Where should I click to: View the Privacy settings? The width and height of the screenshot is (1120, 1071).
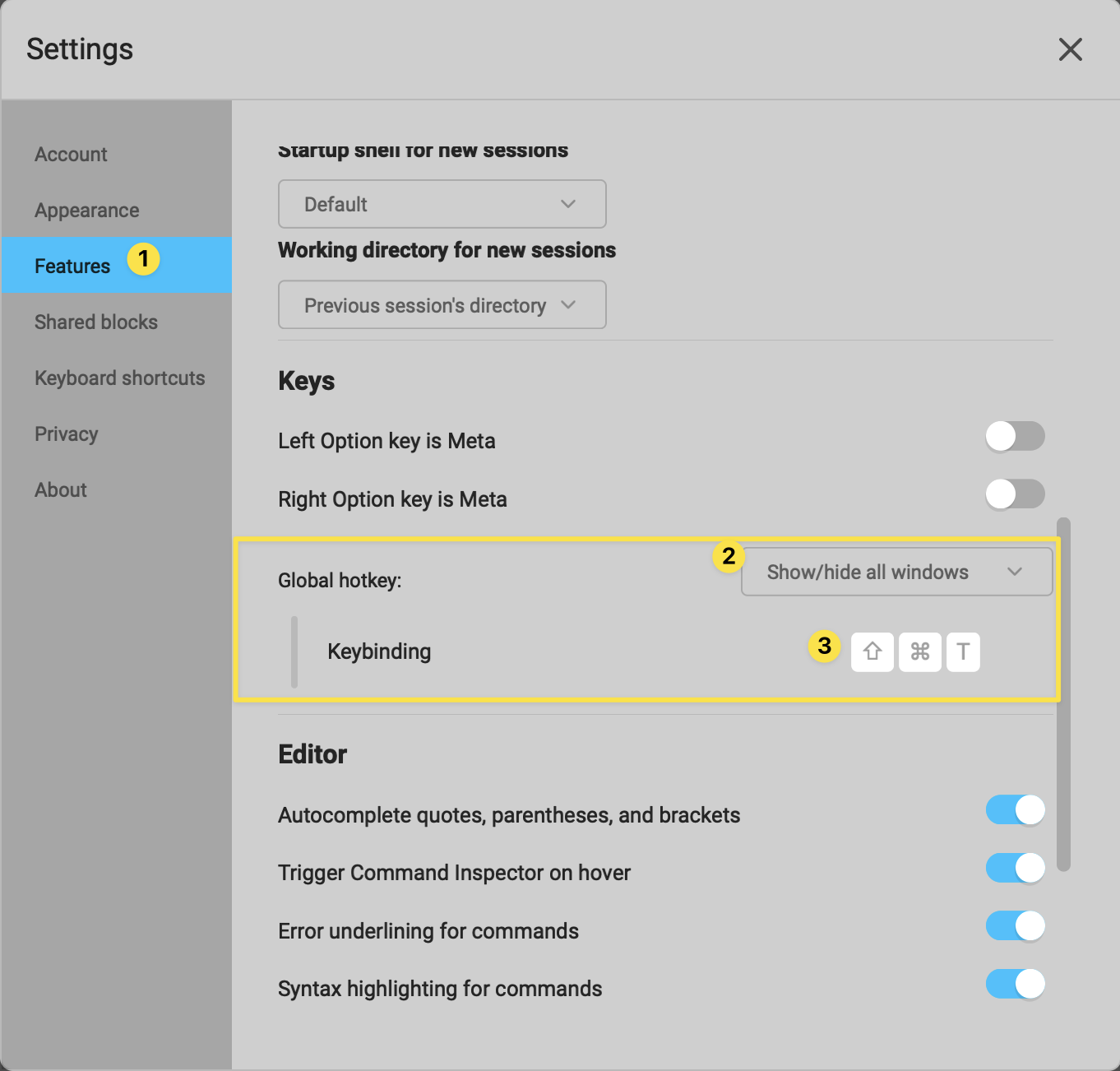(67, 433)
